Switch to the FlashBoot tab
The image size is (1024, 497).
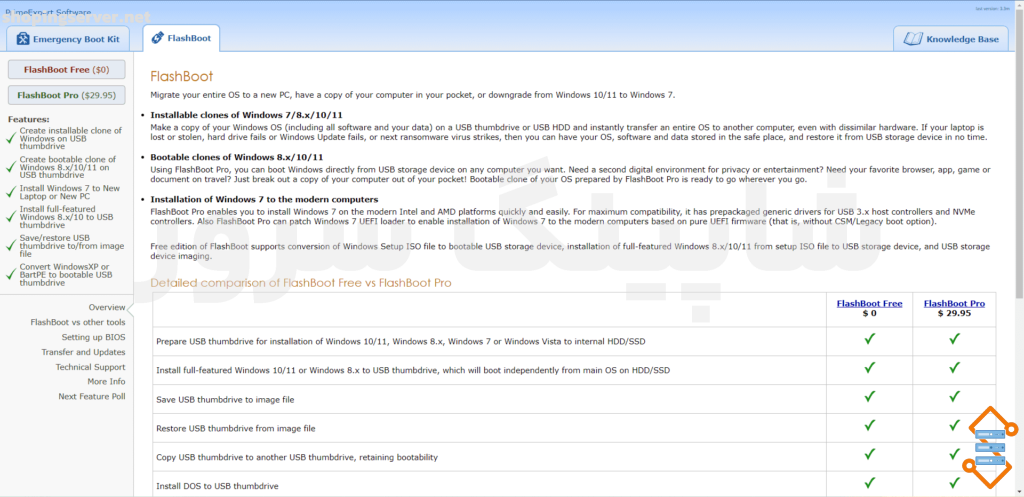pyautogui.click(x=181, y=38)
